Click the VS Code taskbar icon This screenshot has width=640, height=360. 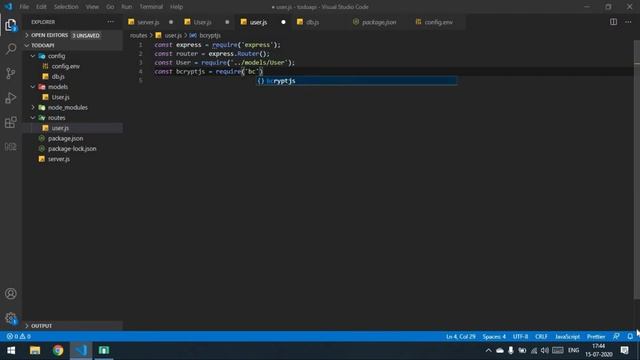pos(81,351)
